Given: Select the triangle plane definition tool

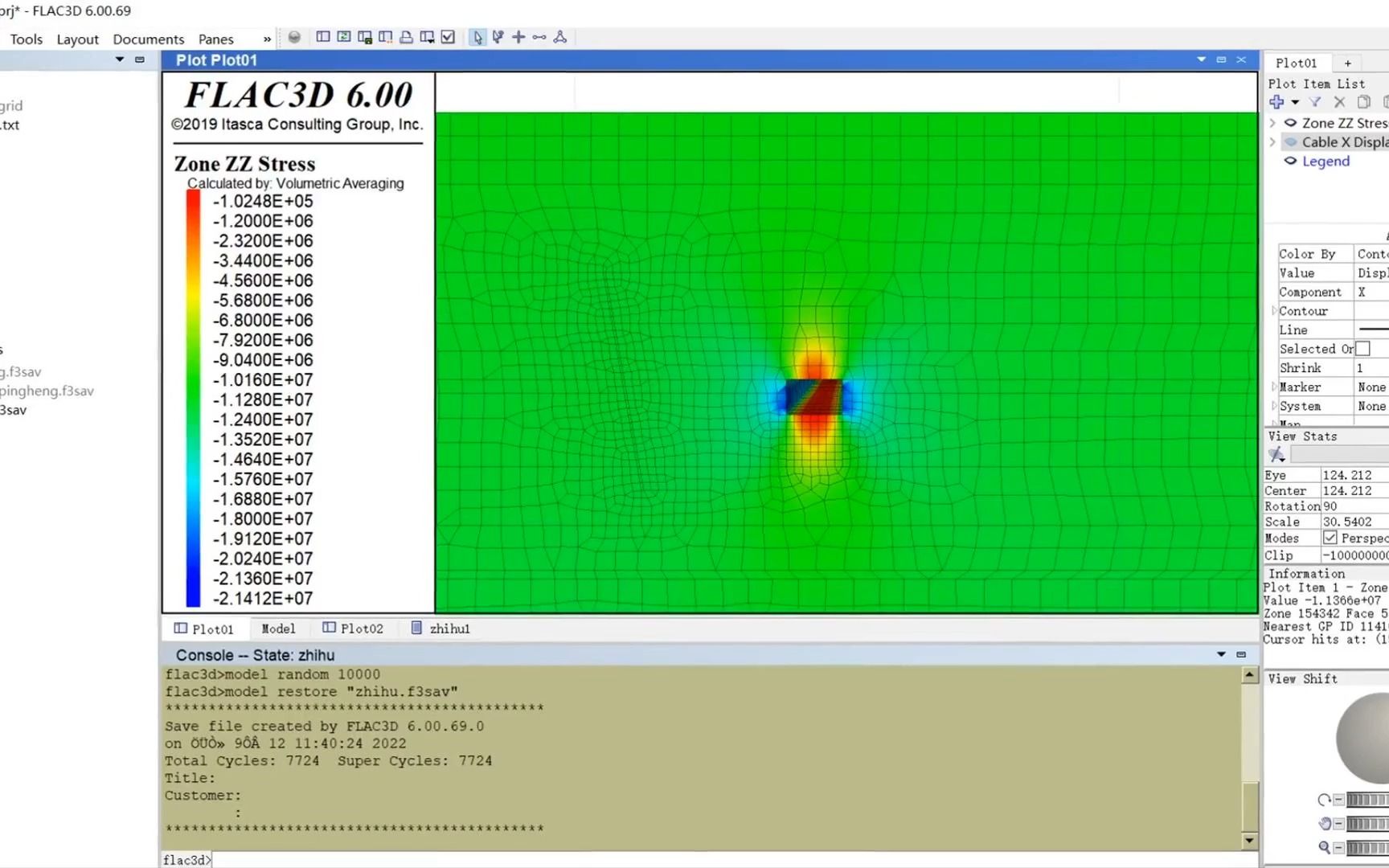Looking at the screenshot, I should 560,37.
